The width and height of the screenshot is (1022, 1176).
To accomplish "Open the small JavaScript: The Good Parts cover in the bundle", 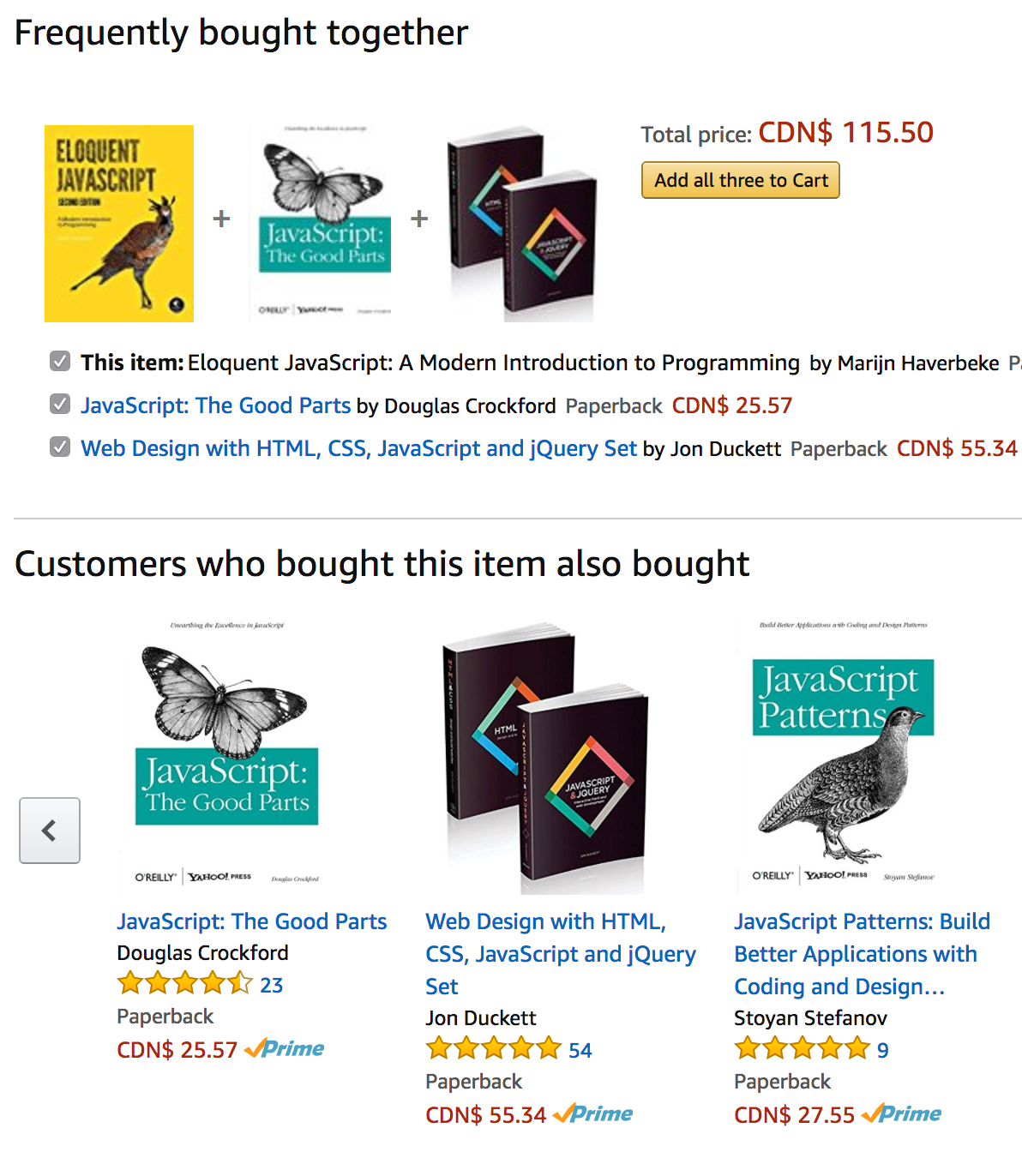I will pos(325,224).
